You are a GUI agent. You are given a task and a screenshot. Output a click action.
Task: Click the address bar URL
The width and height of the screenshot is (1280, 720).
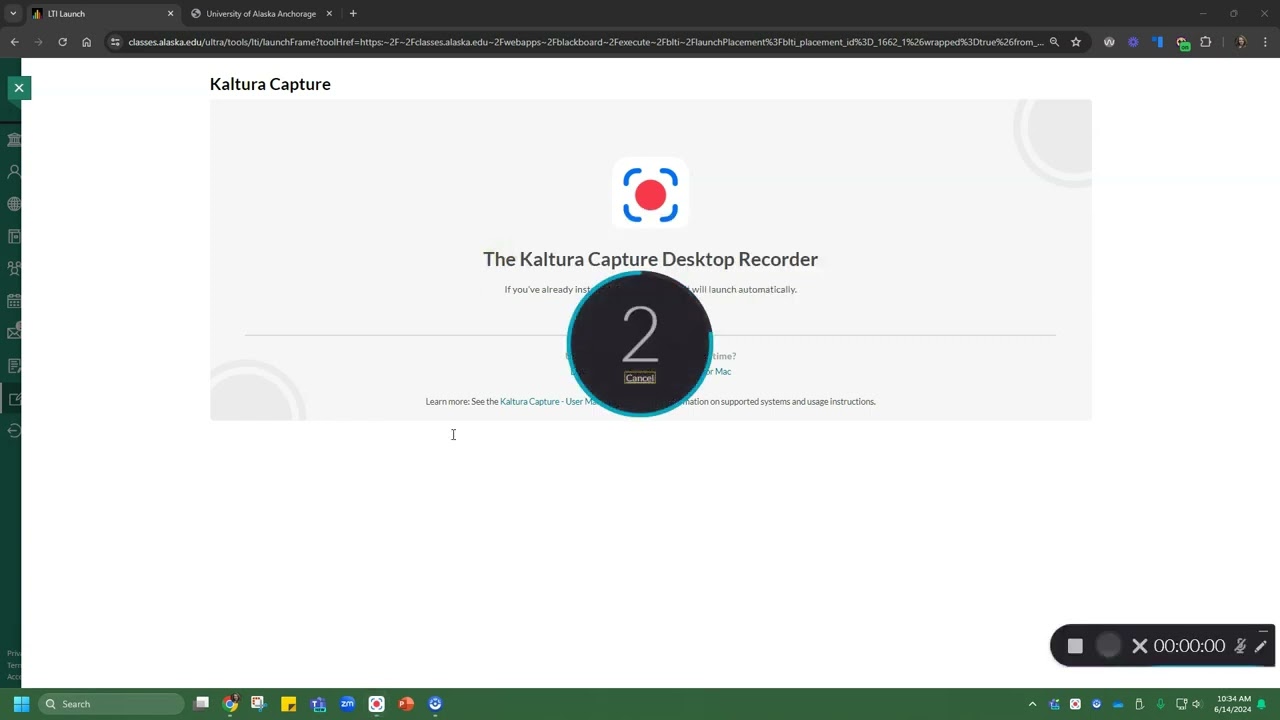[585, 42]
